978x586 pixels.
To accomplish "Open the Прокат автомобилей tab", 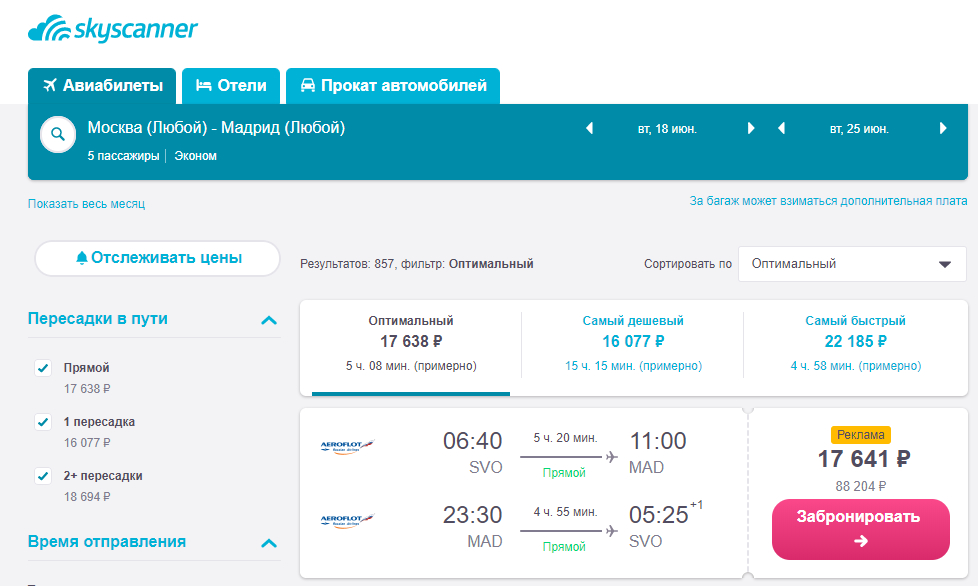I will (x=393, y=86).
